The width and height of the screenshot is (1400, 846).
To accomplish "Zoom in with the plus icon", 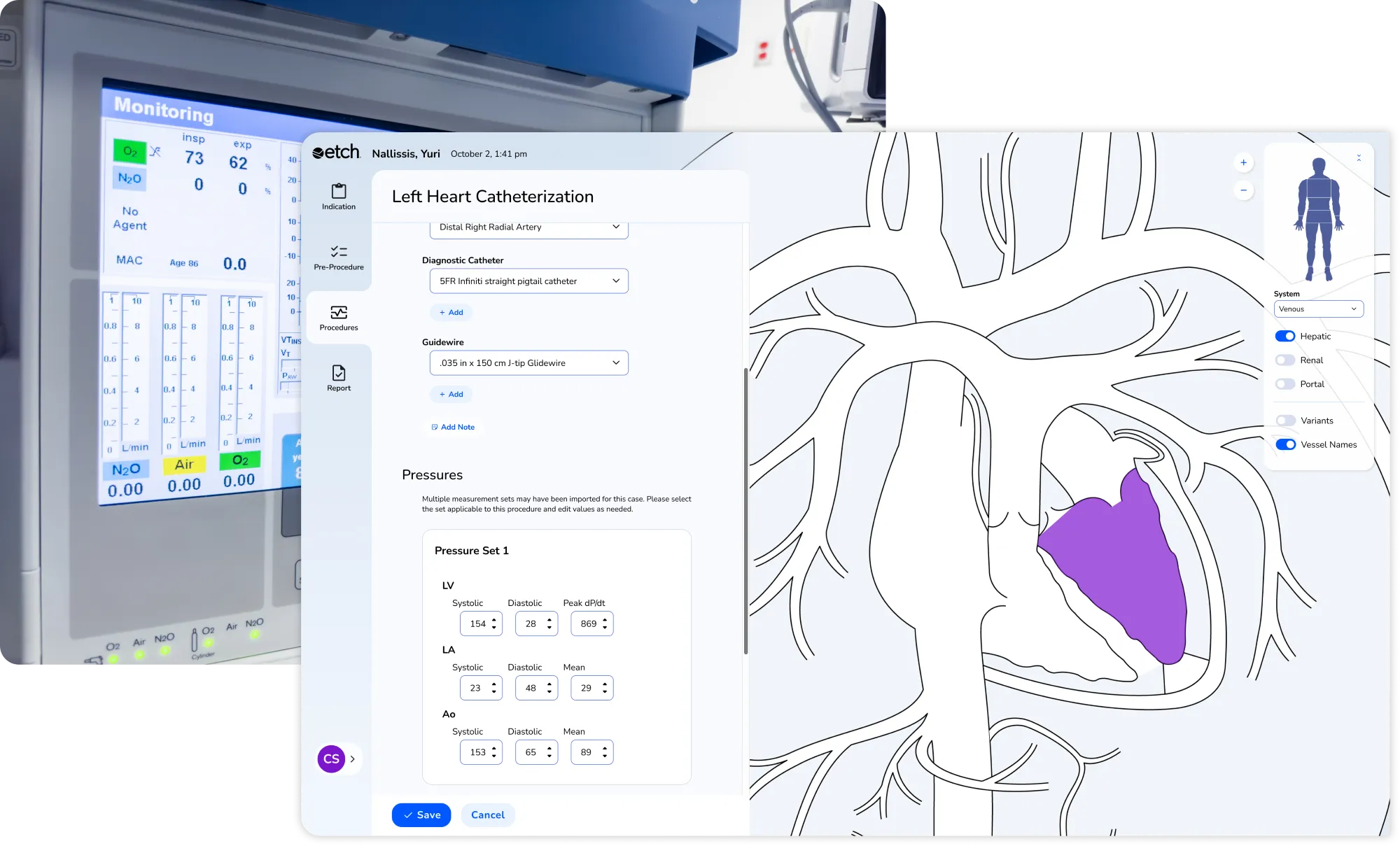I will (x=1243, y=163).
